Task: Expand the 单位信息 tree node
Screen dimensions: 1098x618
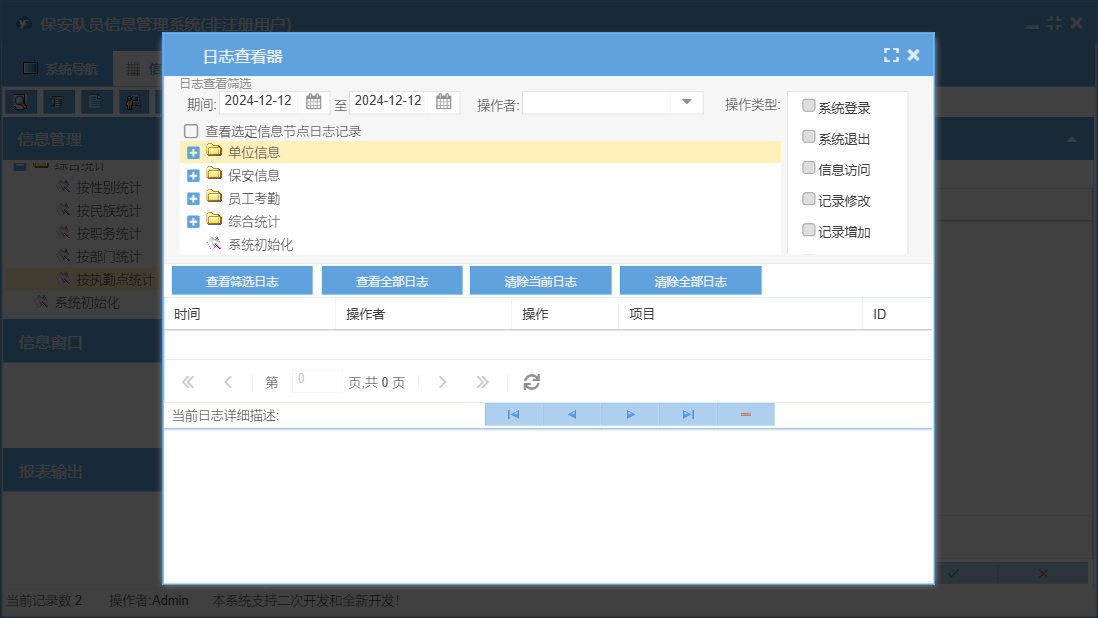Action: pyautogui.click(x=193, y=153)
